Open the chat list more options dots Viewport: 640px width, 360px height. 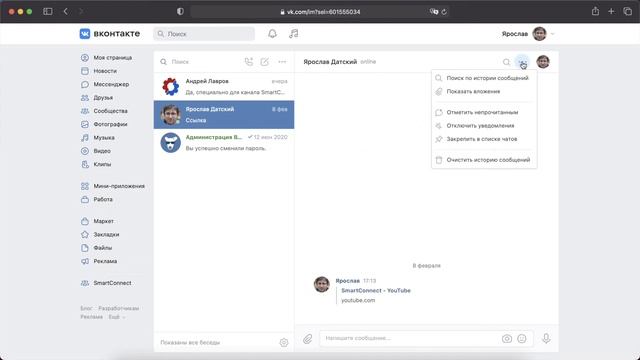tap(282, 62)
